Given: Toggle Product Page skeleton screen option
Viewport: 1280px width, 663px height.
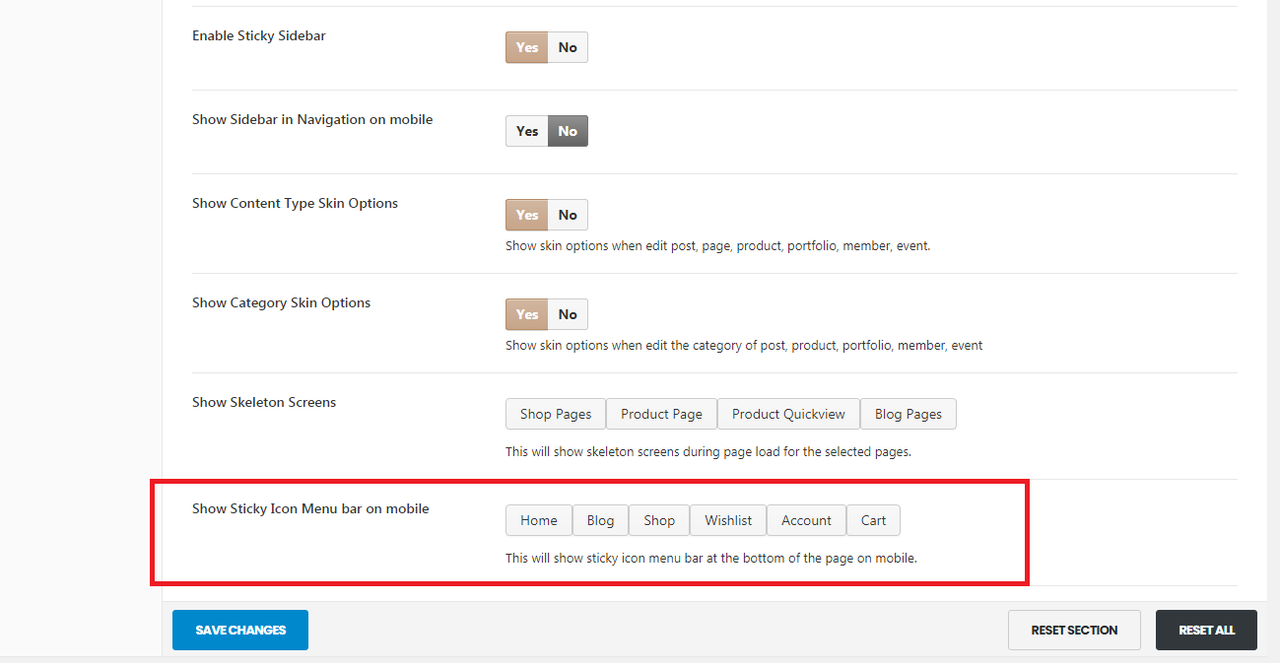Looking at the screenshot, I should pyautogui.click(x=661, y=414).
